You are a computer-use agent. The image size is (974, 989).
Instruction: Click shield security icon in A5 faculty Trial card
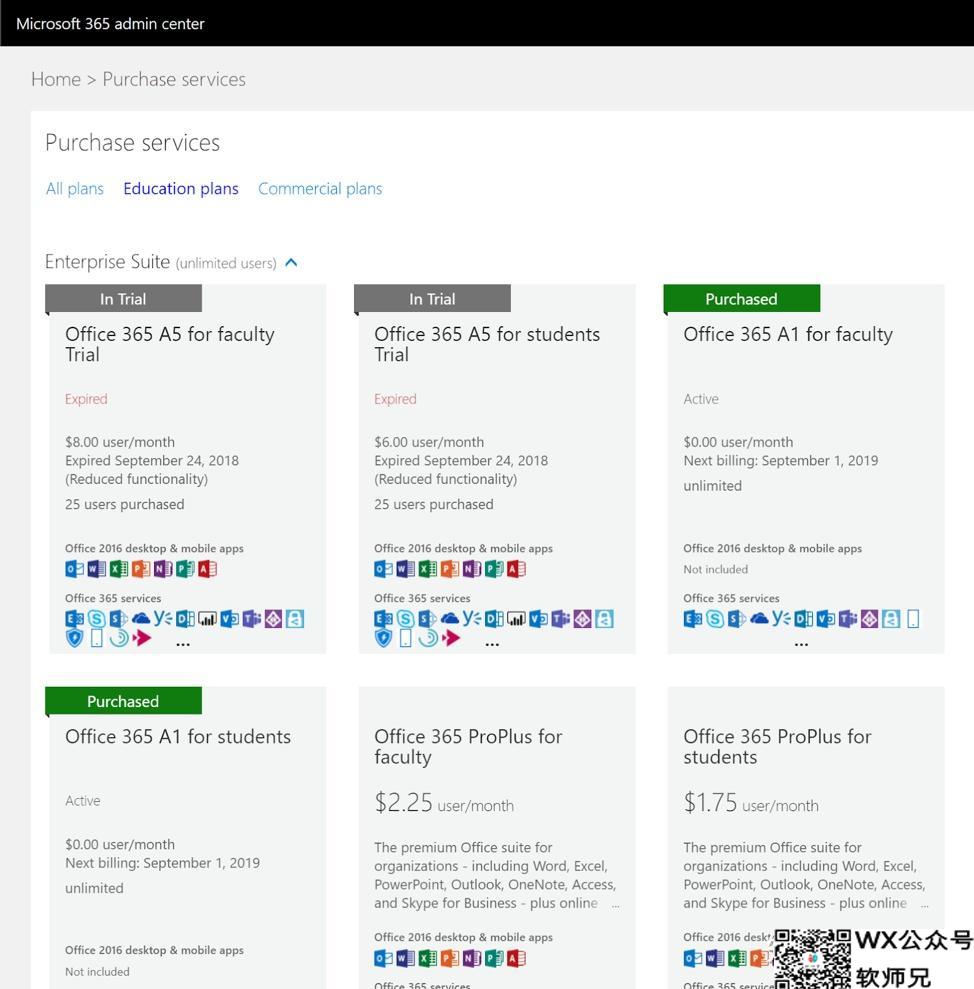[x=74, y=638]
